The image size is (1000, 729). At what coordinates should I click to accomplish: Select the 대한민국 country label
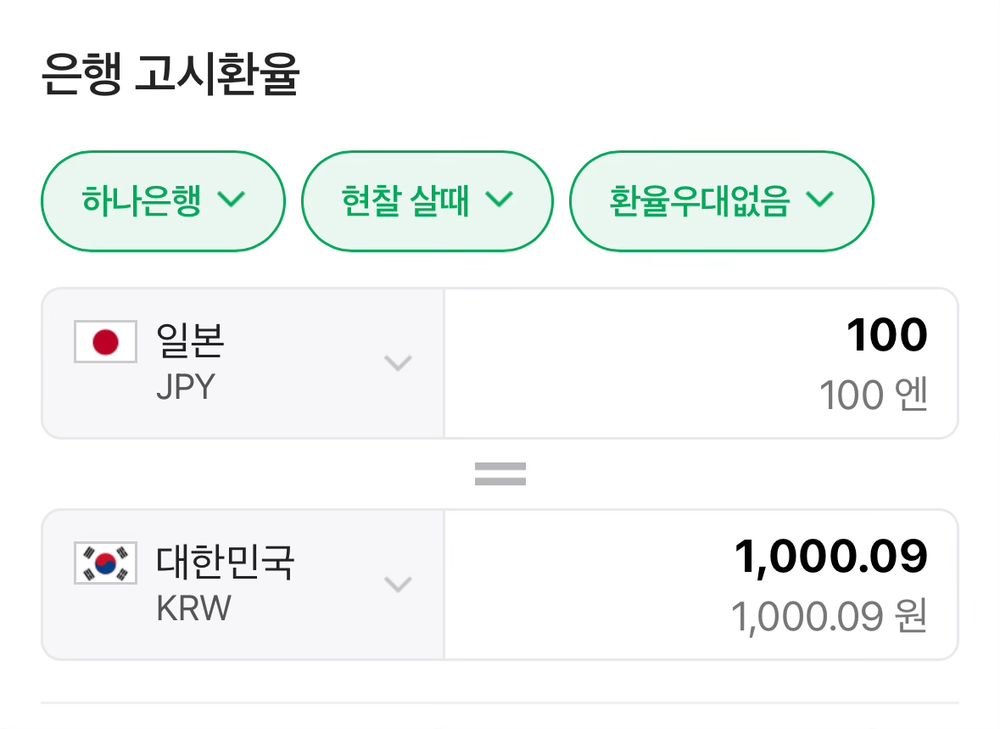[x=225, y=561]
